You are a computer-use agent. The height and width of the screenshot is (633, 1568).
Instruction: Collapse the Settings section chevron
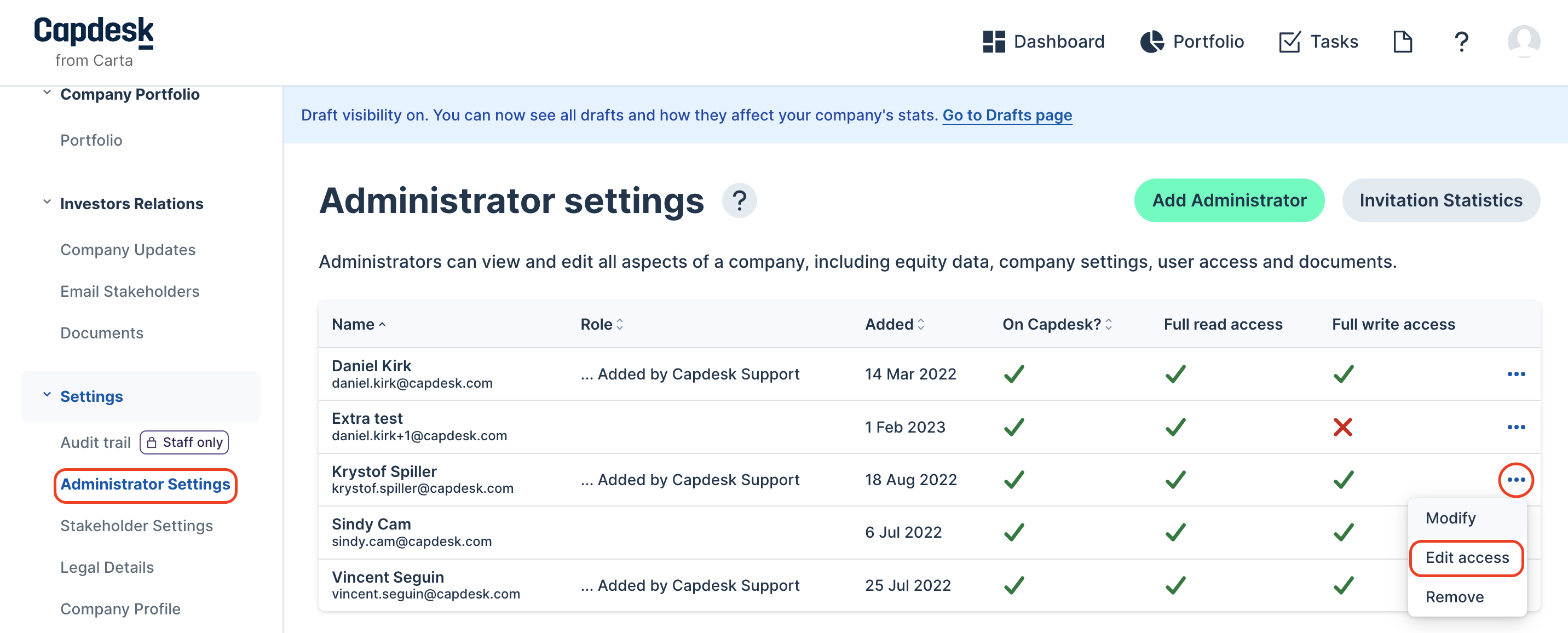pos(47,395)
